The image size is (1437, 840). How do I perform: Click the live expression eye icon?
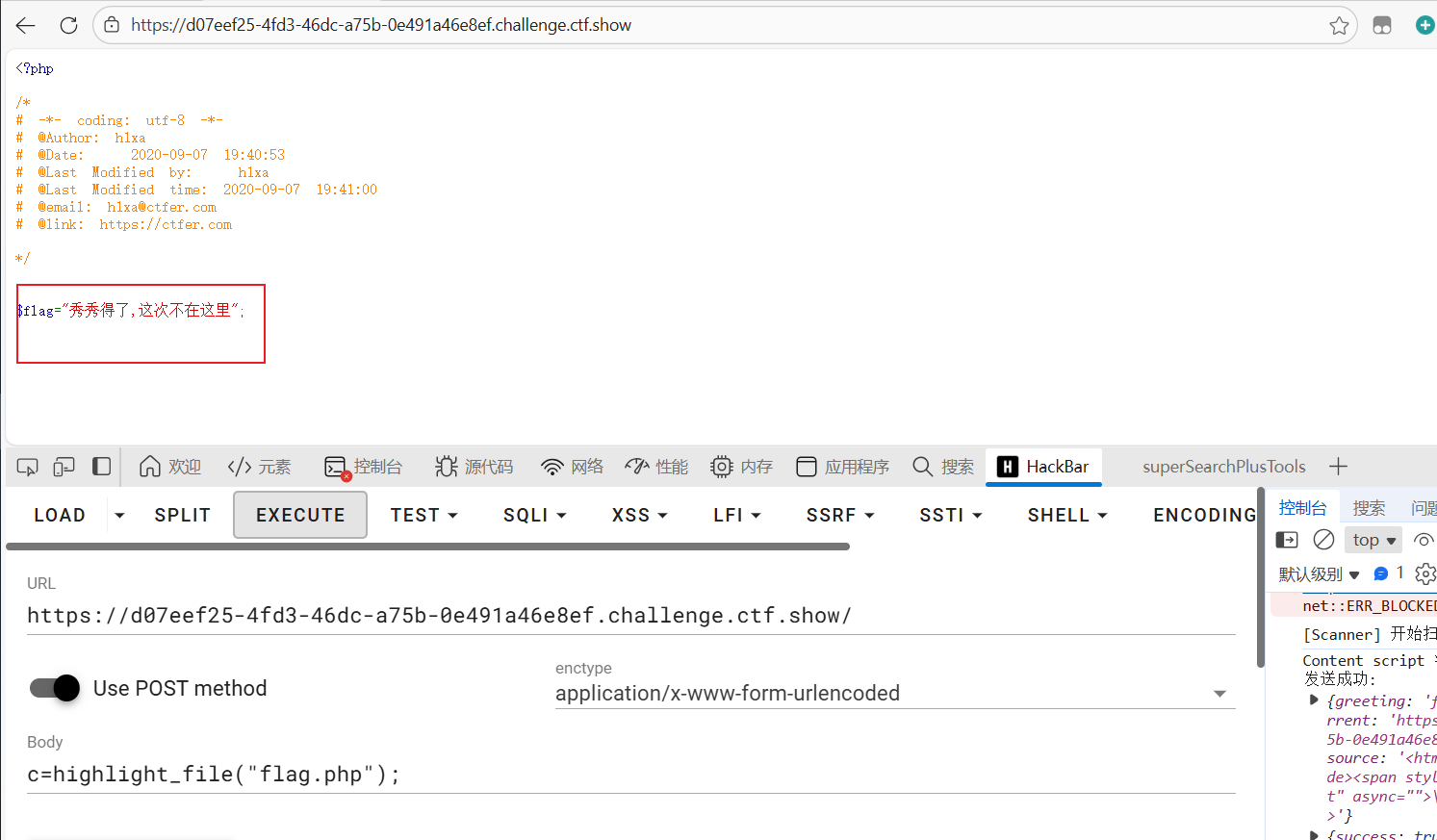(1424, 540)
